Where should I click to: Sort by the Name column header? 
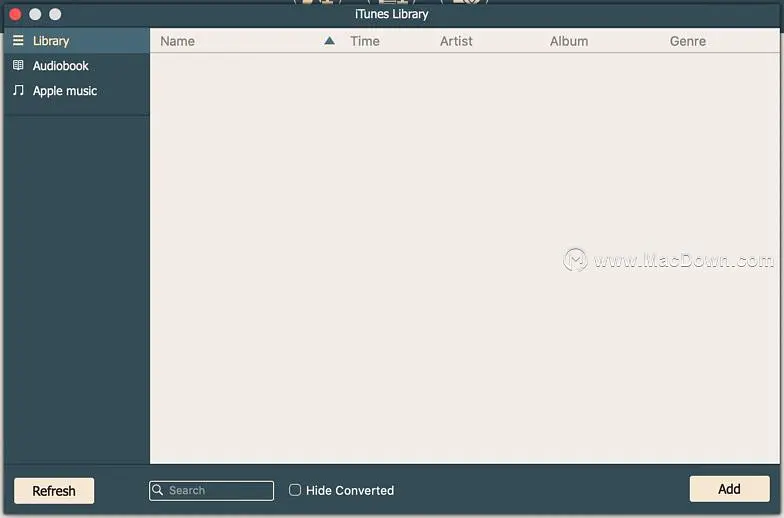pos(178,42)
